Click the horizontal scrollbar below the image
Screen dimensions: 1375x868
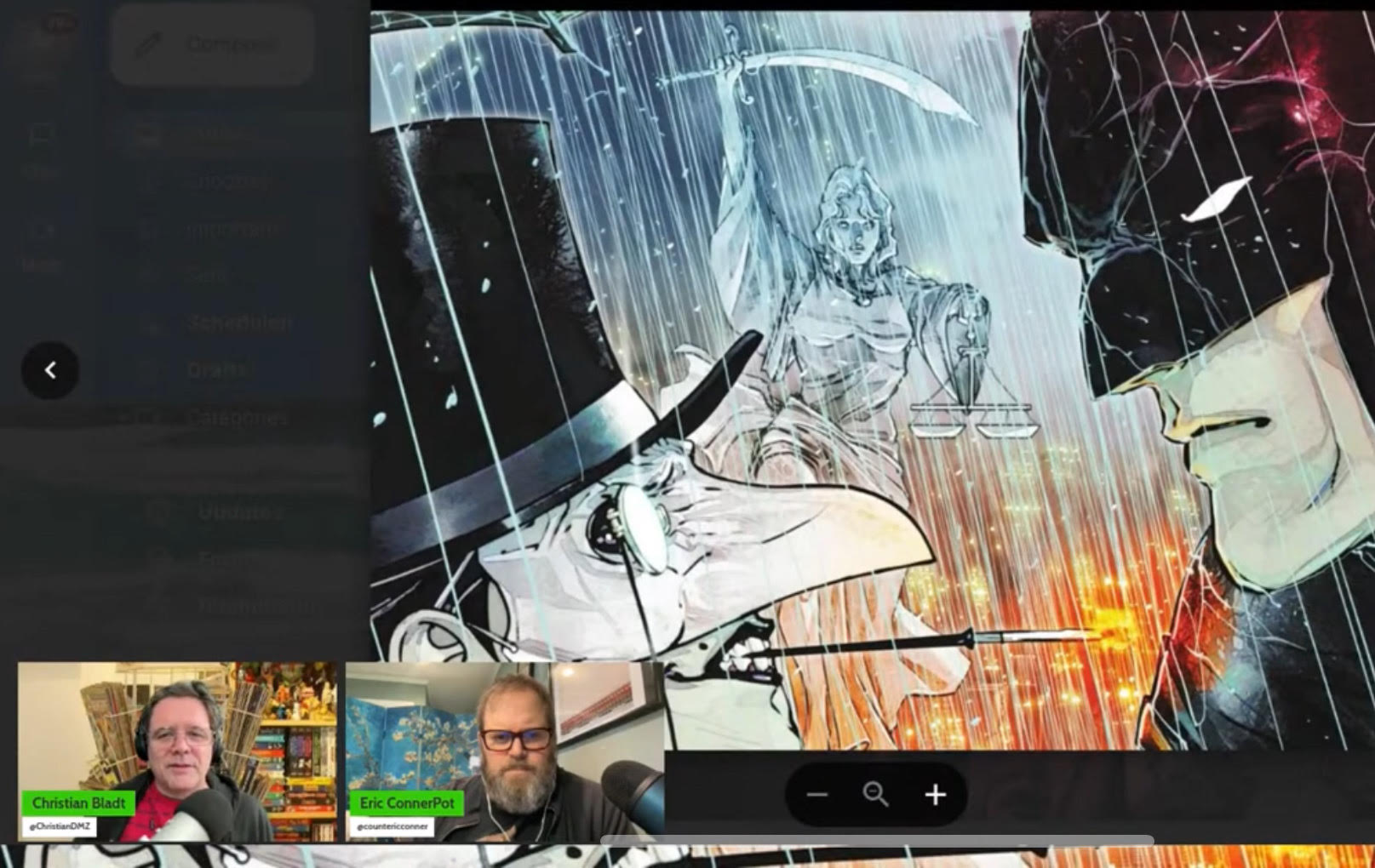point(877,840)
